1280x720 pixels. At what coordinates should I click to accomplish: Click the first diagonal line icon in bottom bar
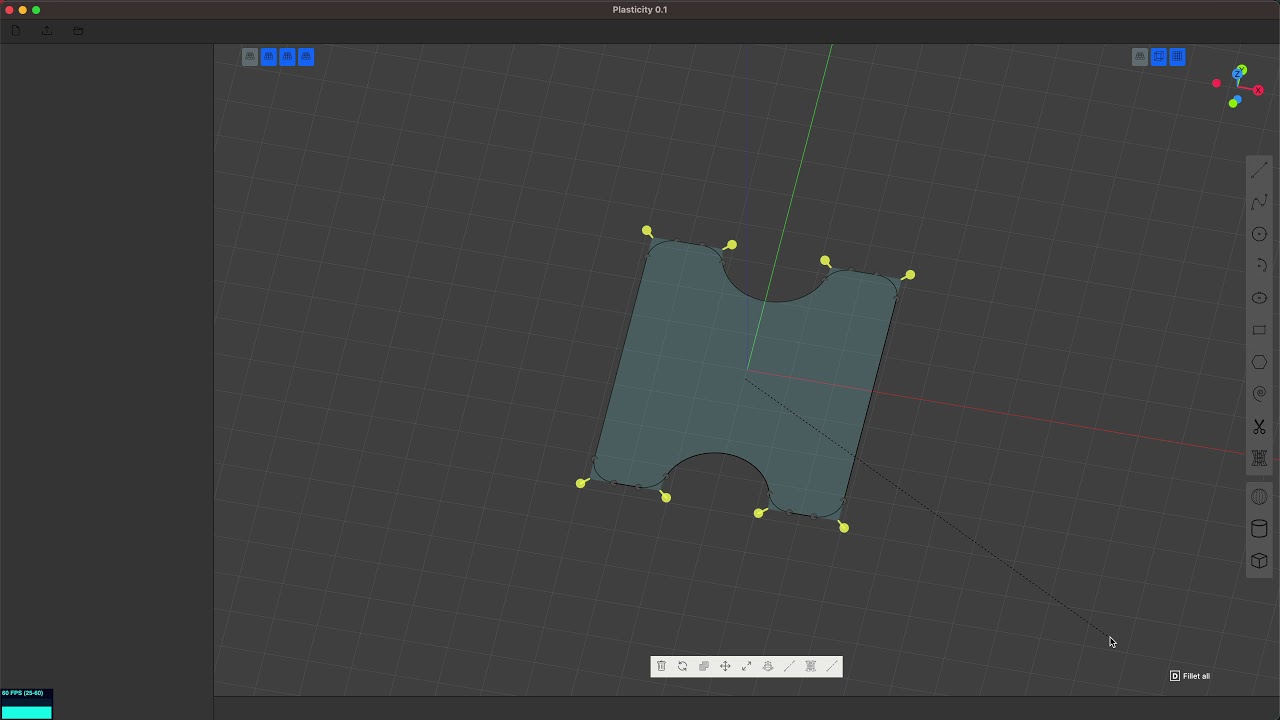pyautogui.click(x=789, y=666)
